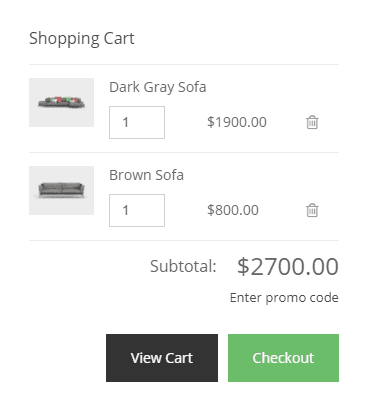Follow the Brown Sofa name link
Viewport: 367px width, 409px height.
click(146, 175)
